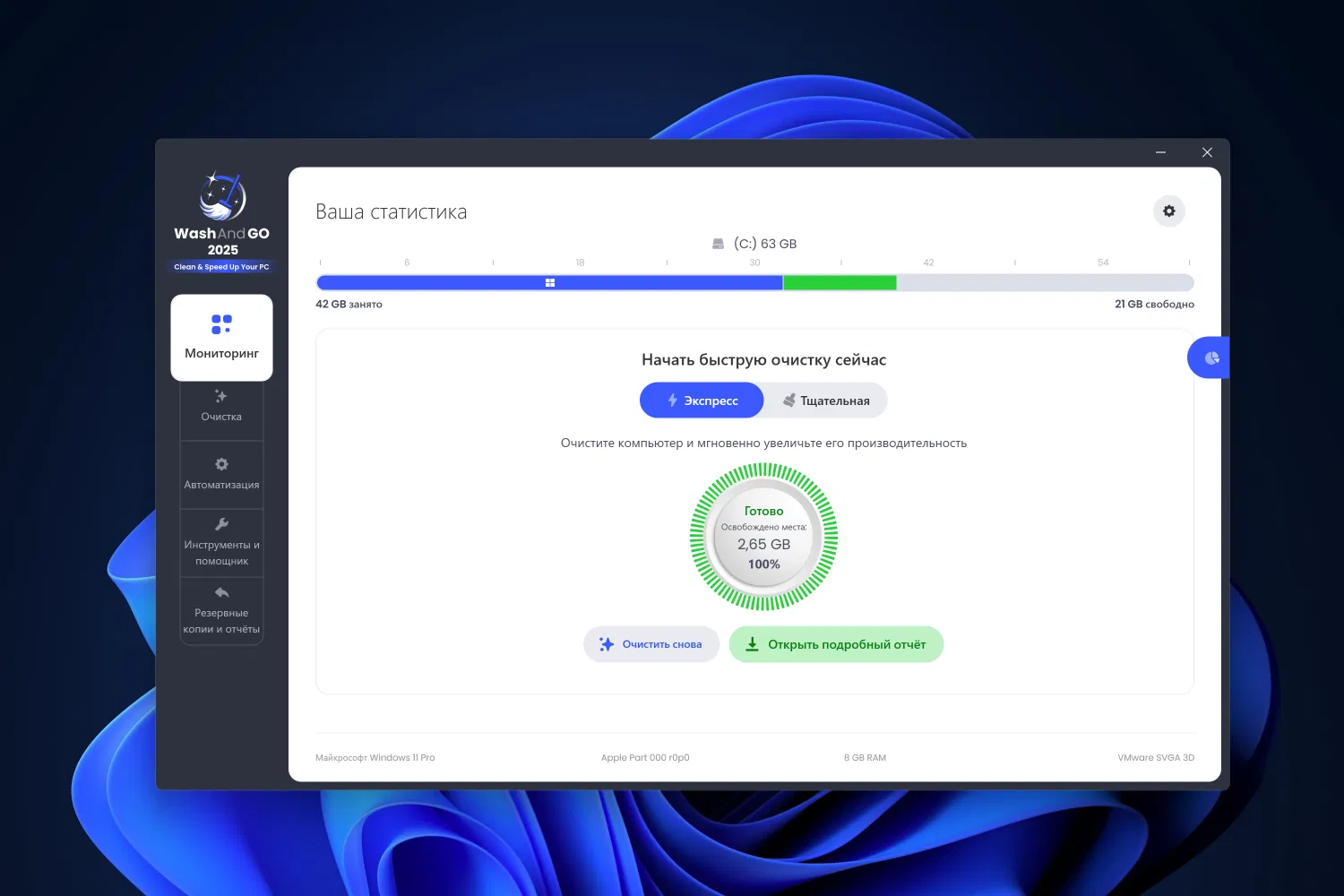
Task: Click the Windows logo on the disk bar
Action: point(550,282)
